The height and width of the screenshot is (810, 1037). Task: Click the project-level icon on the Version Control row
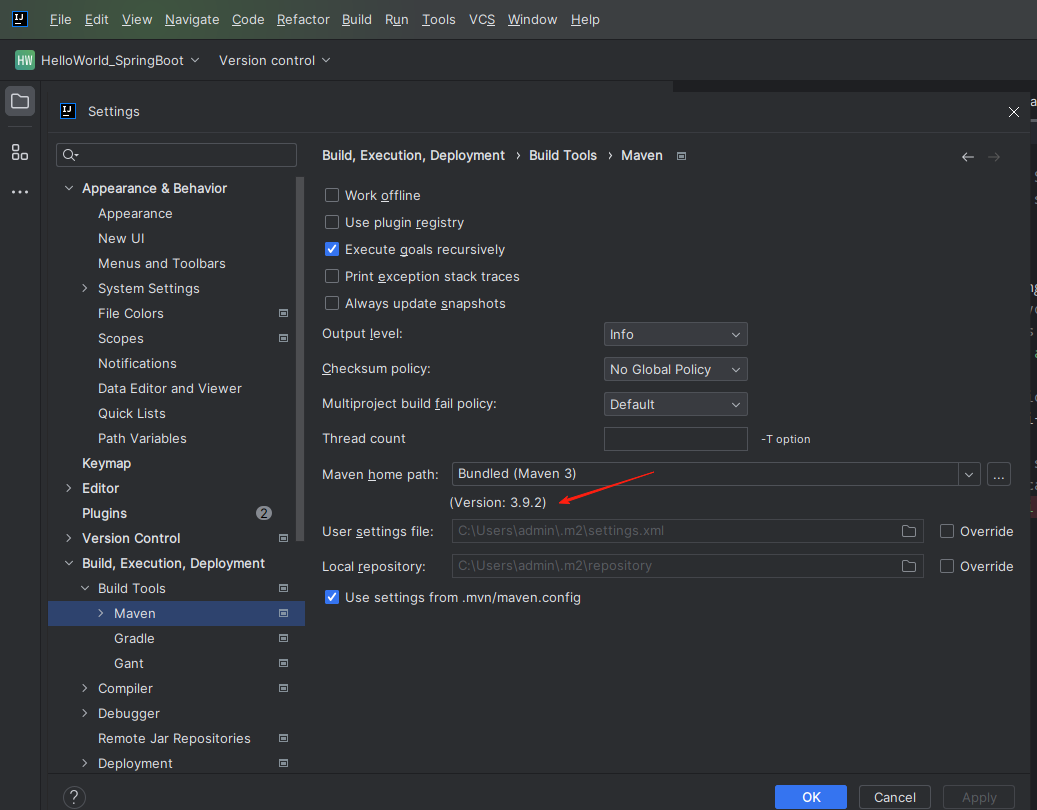point(283,538)
